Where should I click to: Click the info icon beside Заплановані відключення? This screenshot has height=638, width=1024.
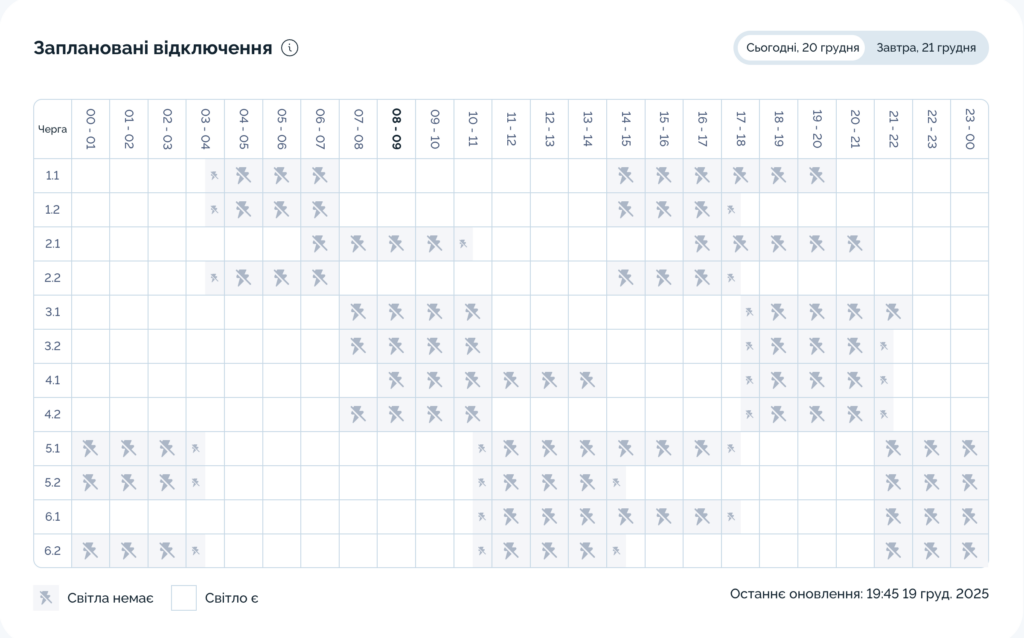[x=290, y=48]
